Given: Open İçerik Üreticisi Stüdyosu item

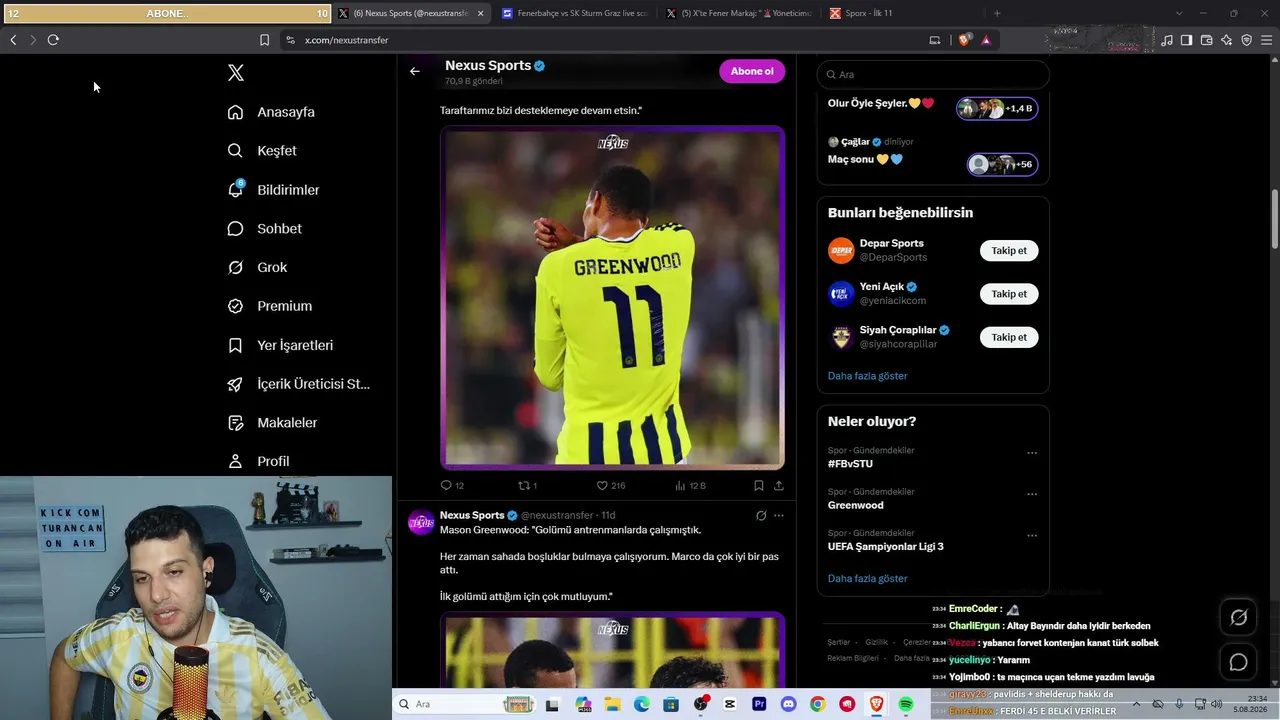Looking at the screenshot, I should click(298, 384).
